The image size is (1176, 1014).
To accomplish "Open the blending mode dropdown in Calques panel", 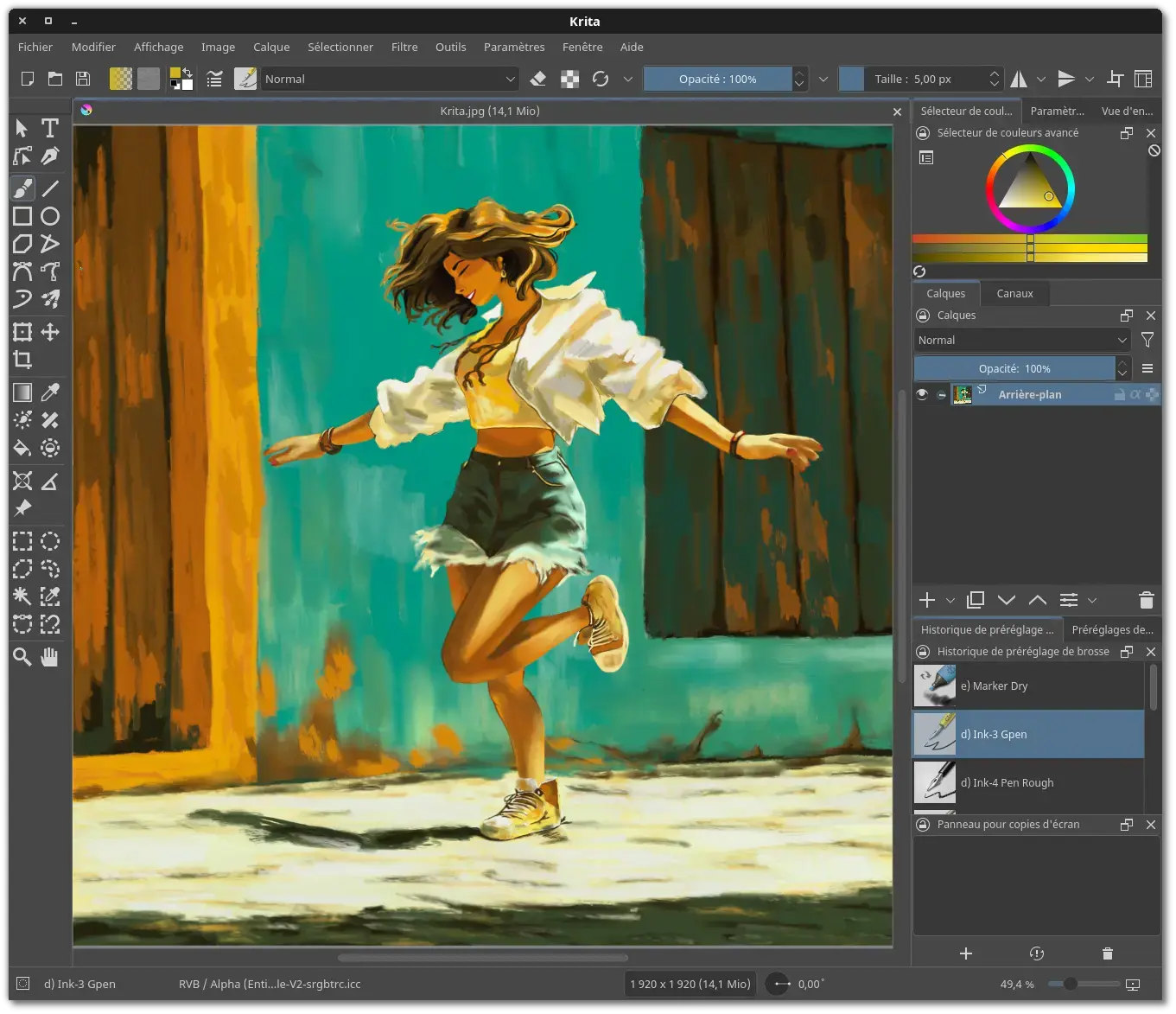I will pos(1021,340).
